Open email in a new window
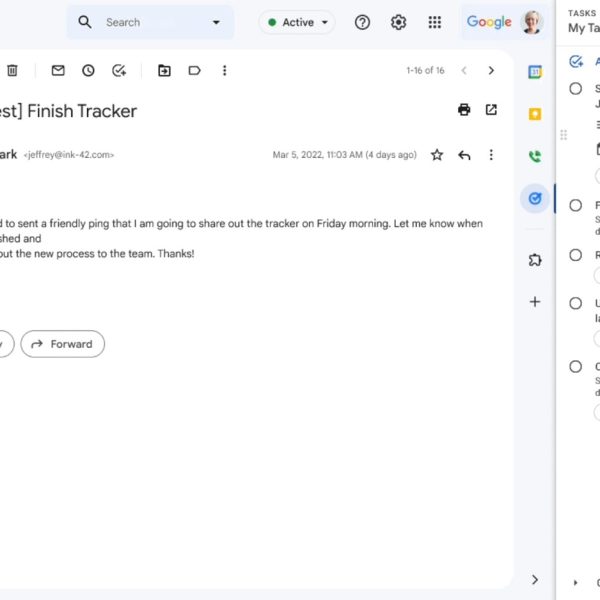This screenshot has height=600, width=600. point(491,110)
